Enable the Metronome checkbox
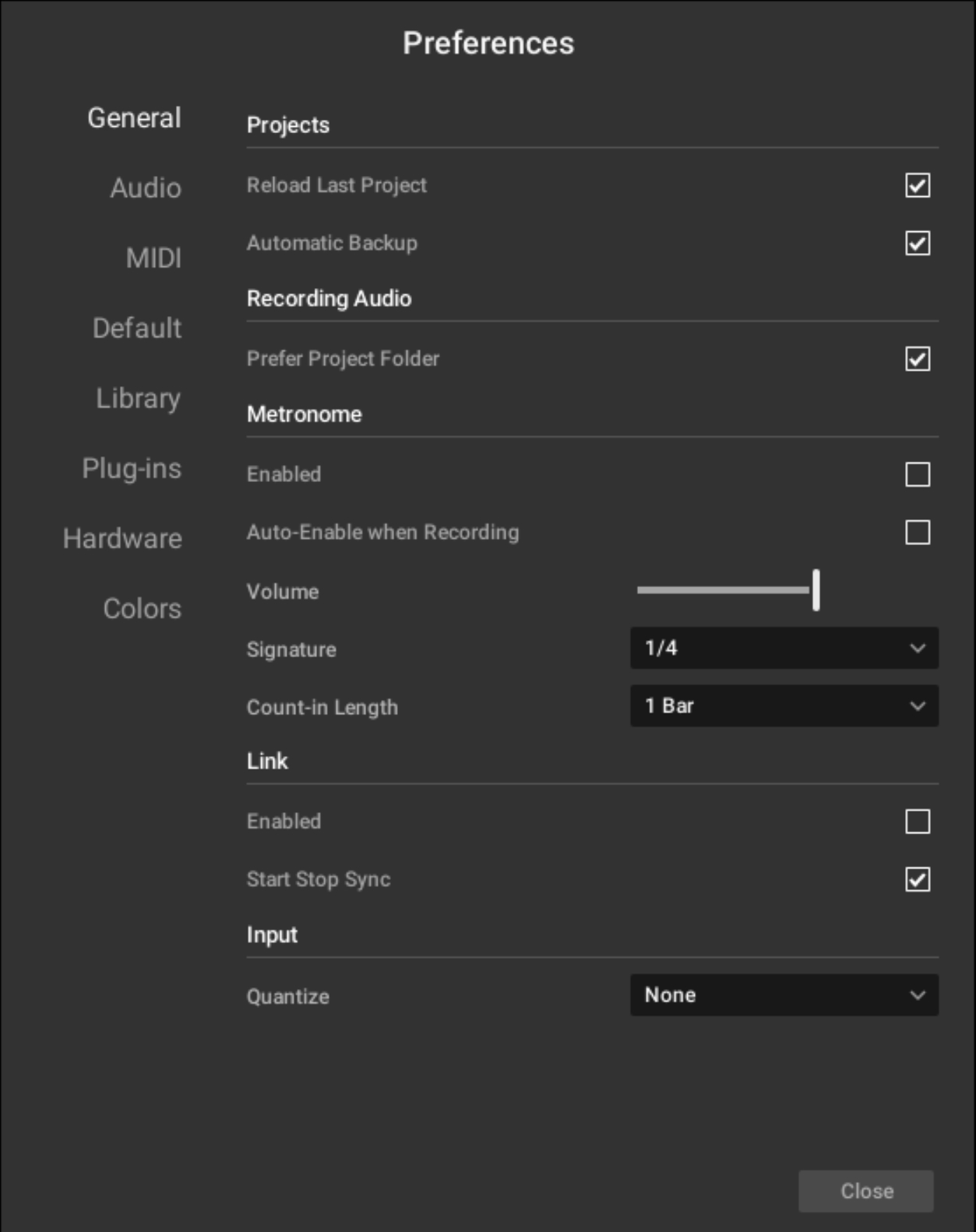This screenshot has width=976, height=1232. click(x=917, y=474)
